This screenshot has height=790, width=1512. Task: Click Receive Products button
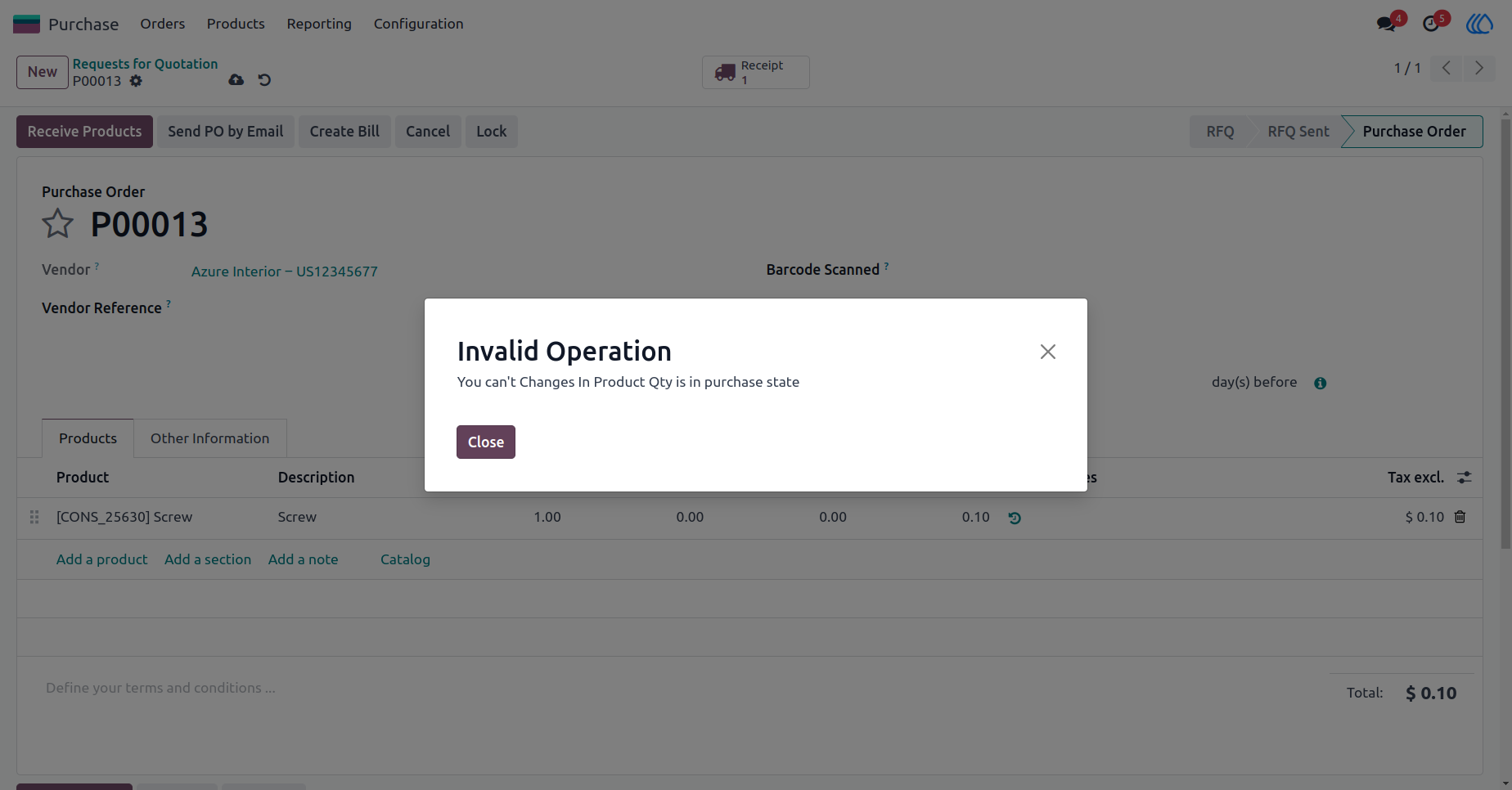tap(84, 132)
